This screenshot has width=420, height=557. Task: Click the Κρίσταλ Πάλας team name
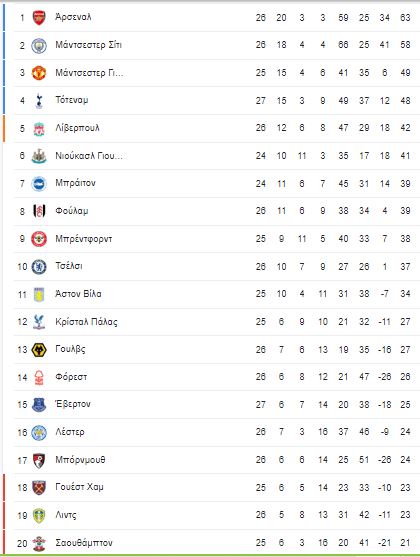coord(86,322)
